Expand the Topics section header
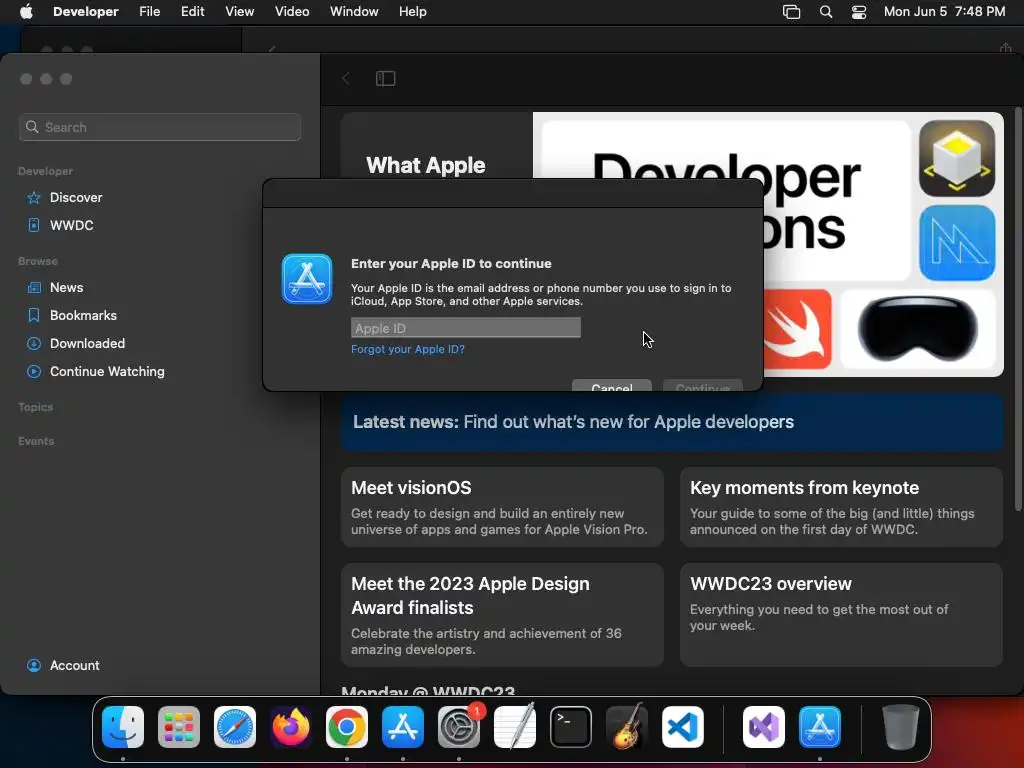This screenshot has height=768, width=1024. point(35,407)
